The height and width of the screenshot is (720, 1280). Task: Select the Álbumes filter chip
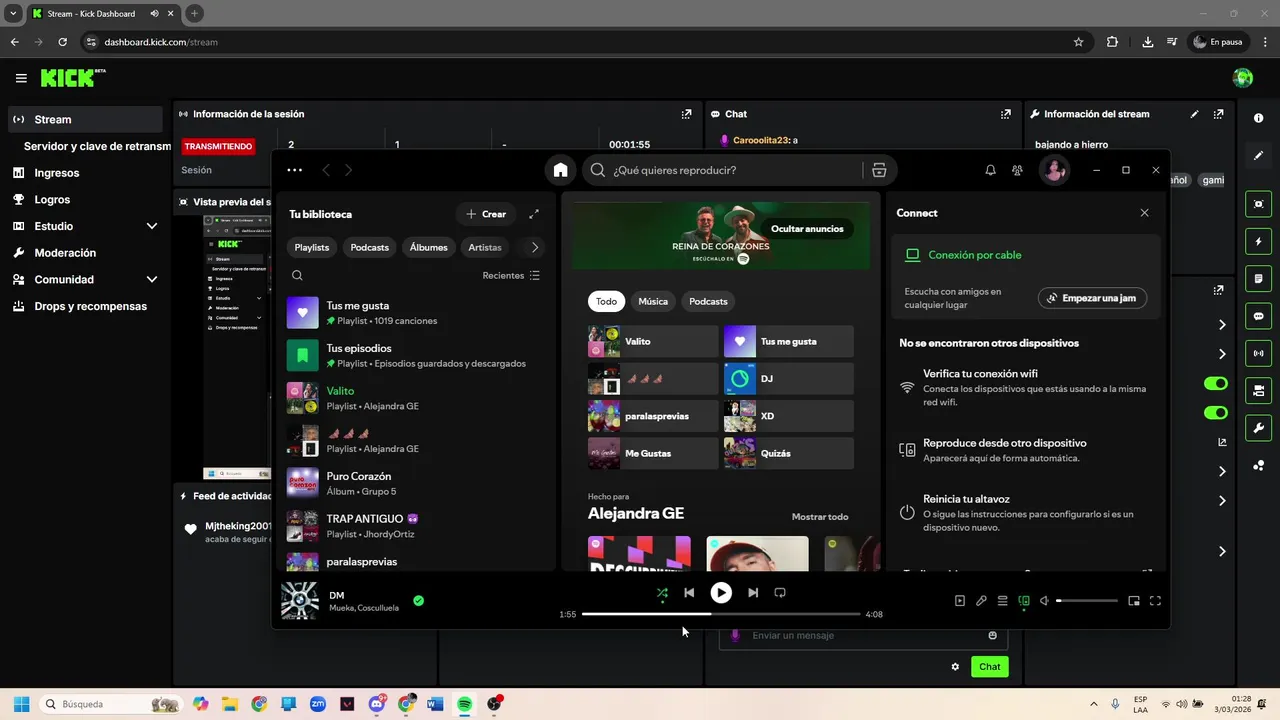[x=428, y=247]
